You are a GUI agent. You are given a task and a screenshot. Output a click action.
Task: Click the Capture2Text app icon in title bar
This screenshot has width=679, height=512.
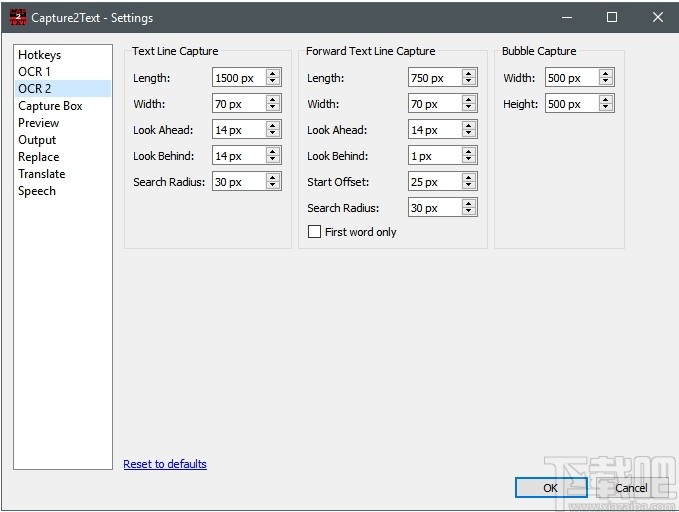[x=17, y=18]
